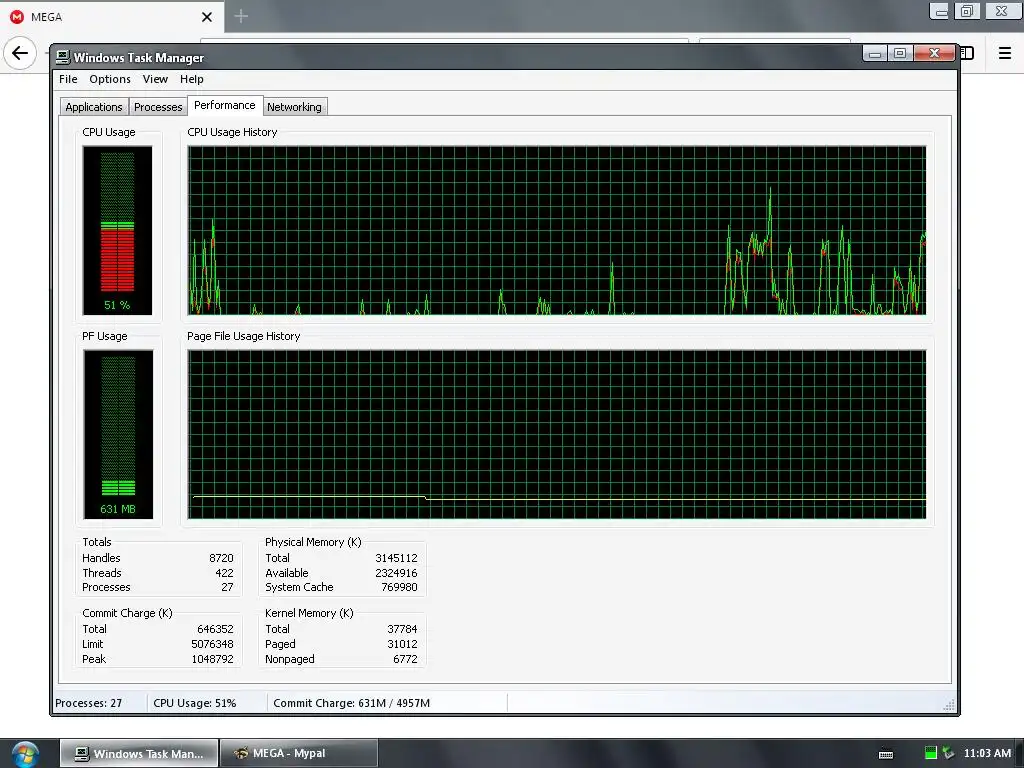Click the Task Manager window resize grip

(950, 705)
